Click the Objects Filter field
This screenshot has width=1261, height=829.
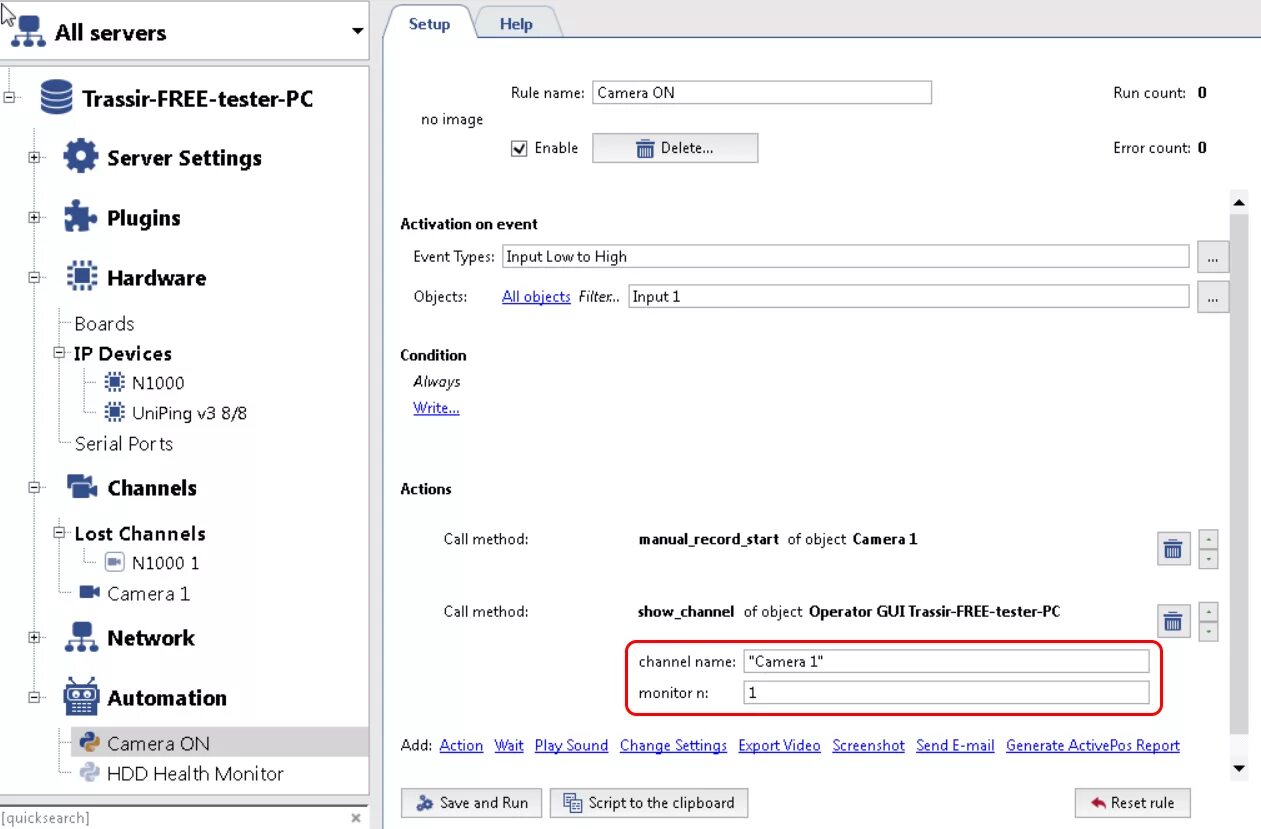(909, 296)
